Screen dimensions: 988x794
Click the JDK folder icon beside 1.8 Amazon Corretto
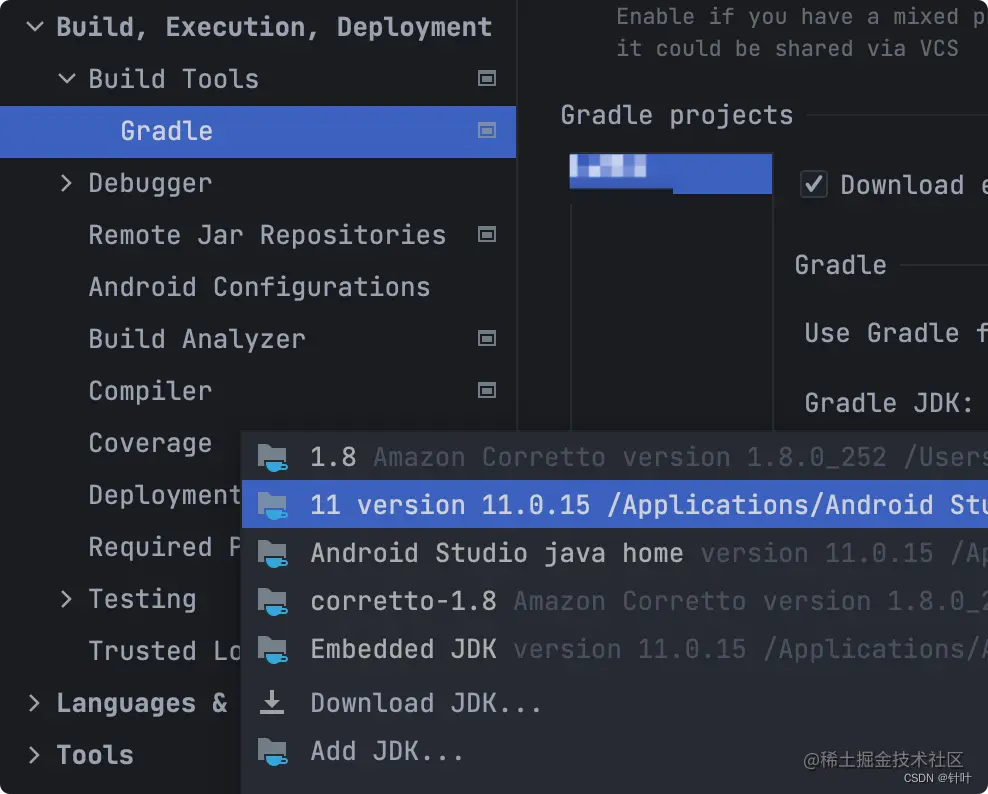271,457
